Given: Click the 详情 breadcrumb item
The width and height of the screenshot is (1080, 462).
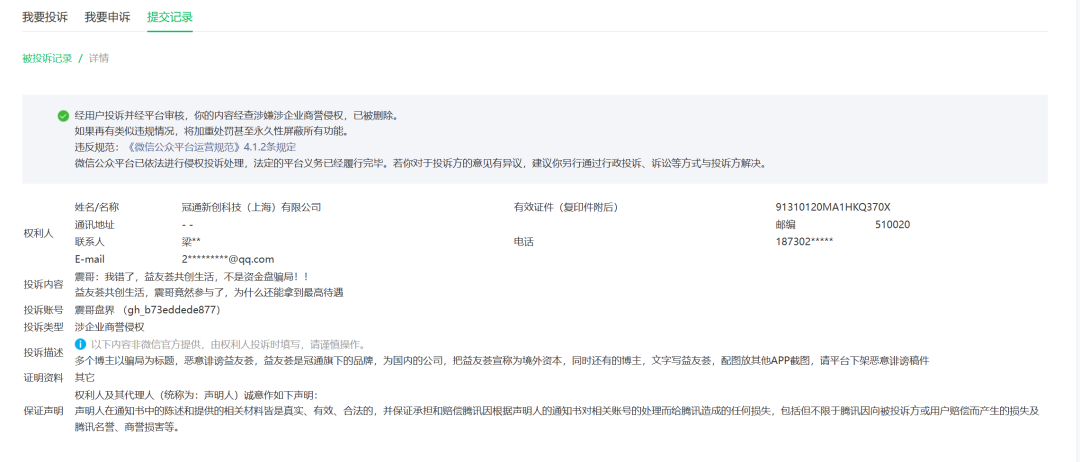Looking at the screenshot, I should (99, 58).
